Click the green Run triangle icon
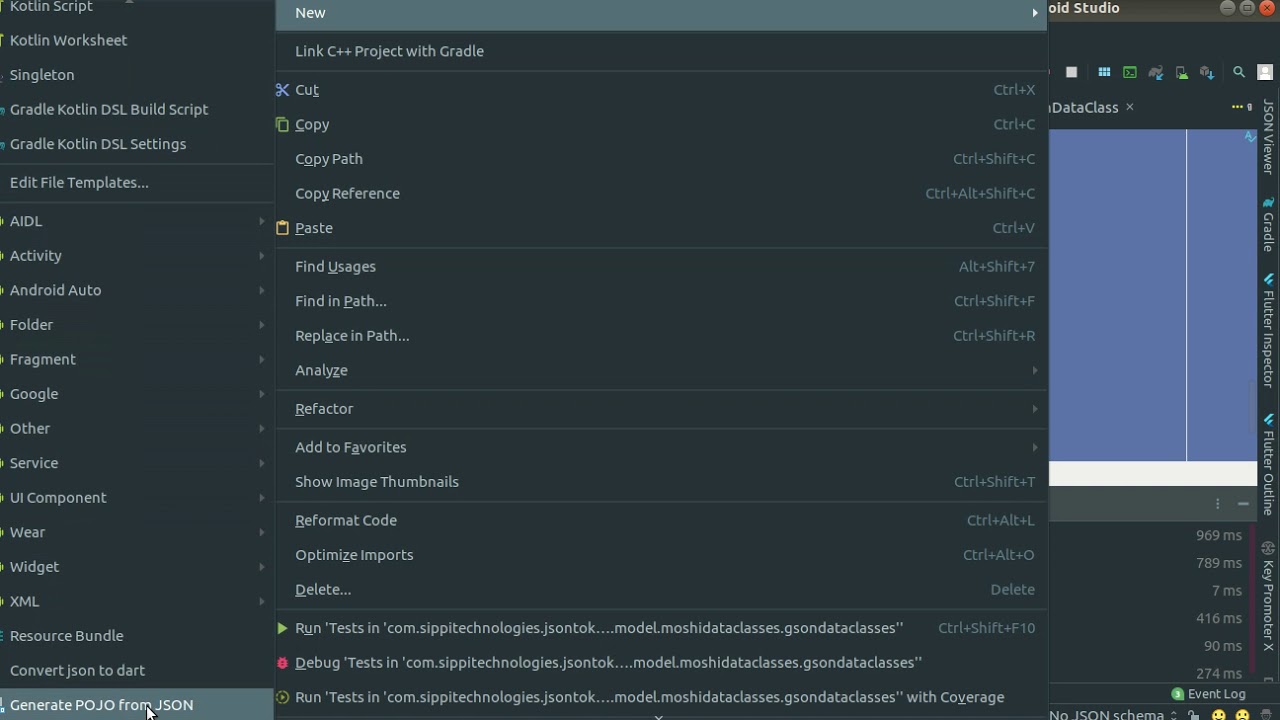The width and height of the screenshot is (1280, 720). click(x=283, y=628)
